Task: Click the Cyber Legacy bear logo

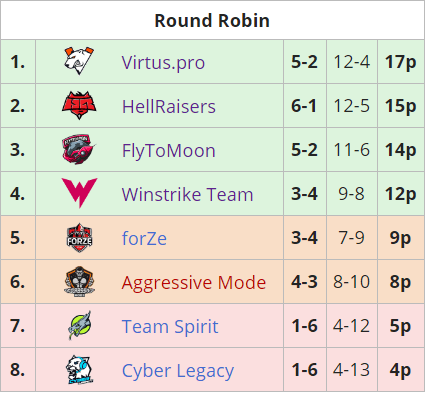Action: tap(79, 370)
